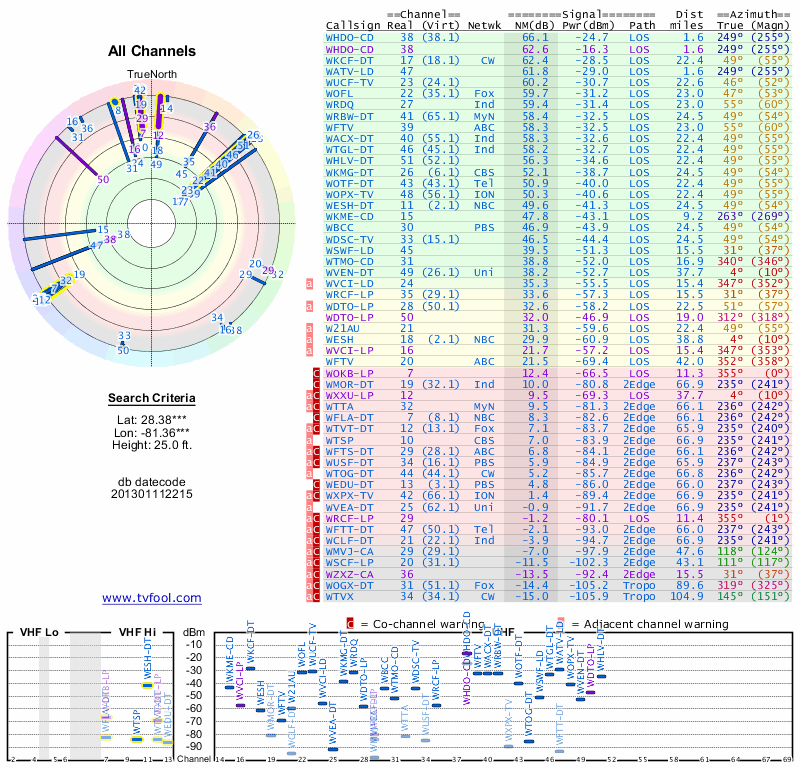Select the WKMG-DT callsign
This screenshot has width=800, height=768.
[349, 172]
